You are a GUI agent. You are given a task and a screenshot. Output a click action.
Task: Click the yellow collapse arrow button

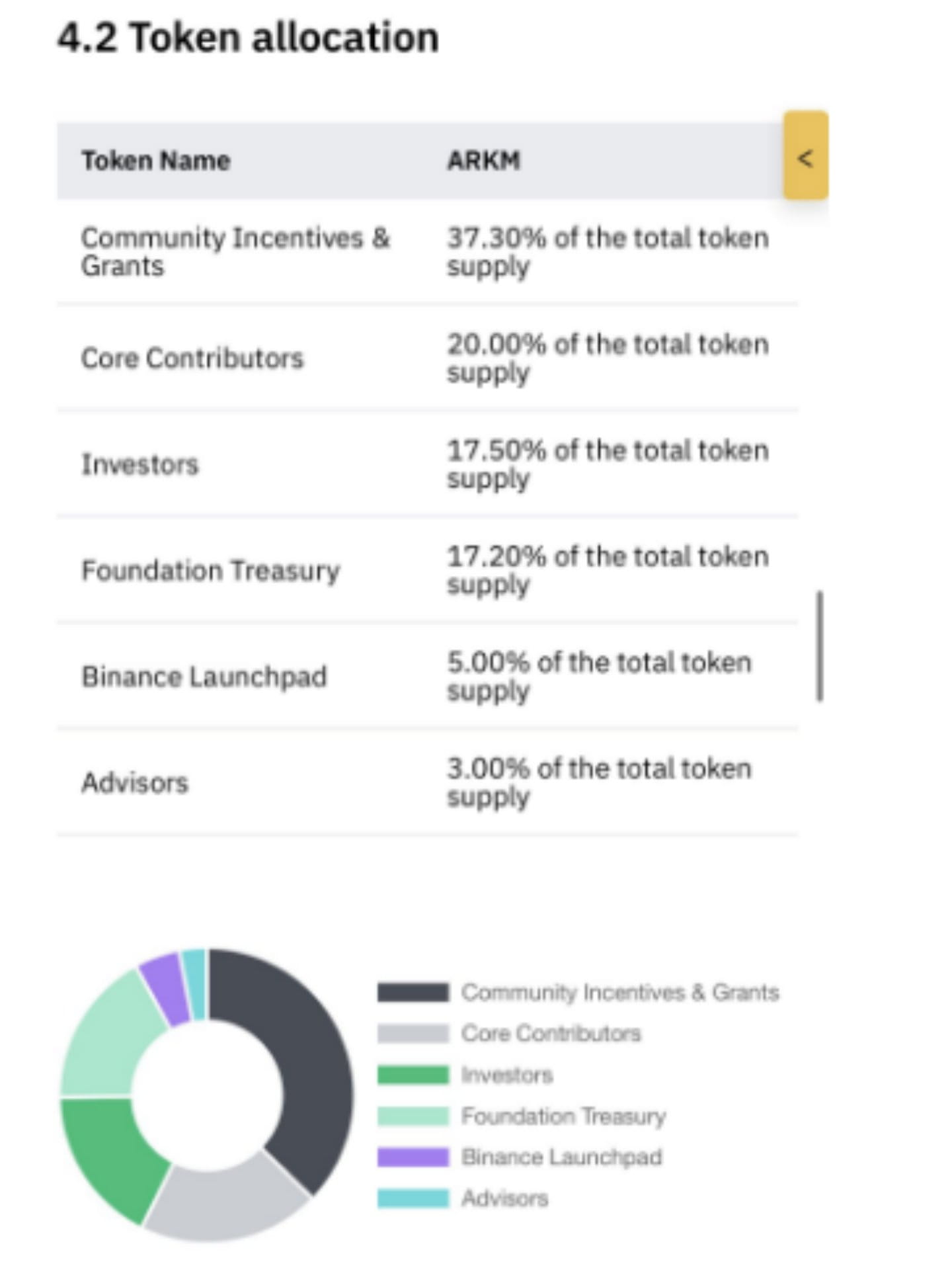coord(805,156)
